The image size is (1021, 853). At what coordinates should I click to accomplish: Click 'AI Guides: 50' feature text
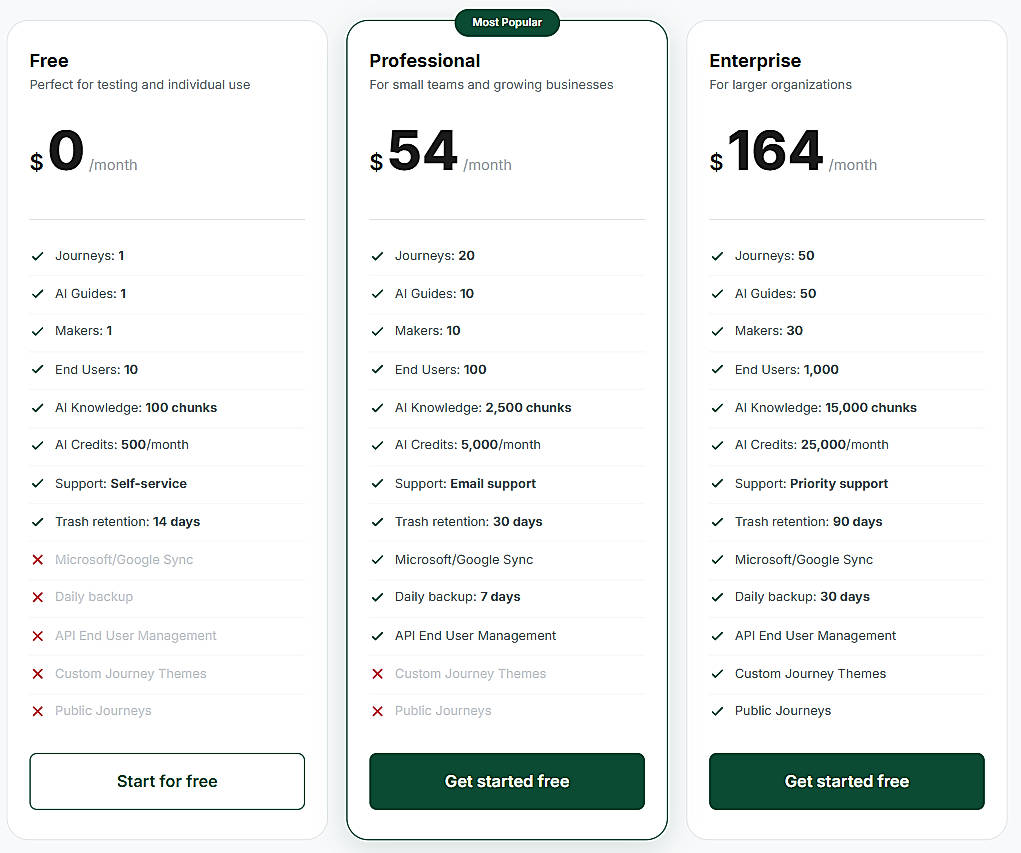pyautogui.click(x=775, y=294)
